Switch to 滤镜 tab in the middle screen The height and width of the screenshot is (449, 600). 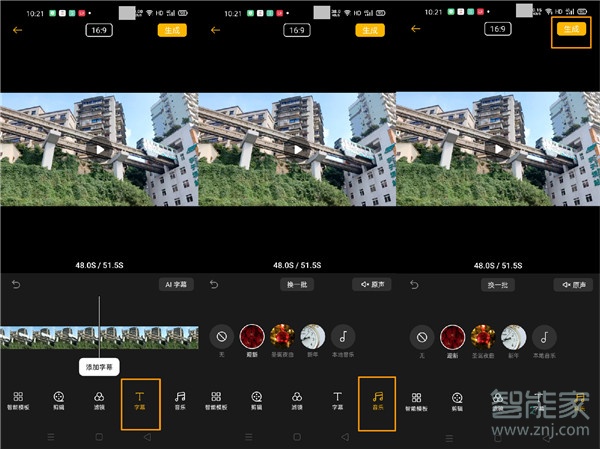(297, 400)
